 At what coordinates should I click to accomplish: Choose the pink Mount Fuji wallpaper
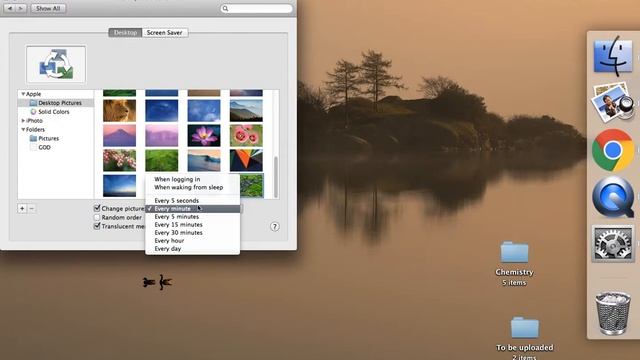[120, 136]
